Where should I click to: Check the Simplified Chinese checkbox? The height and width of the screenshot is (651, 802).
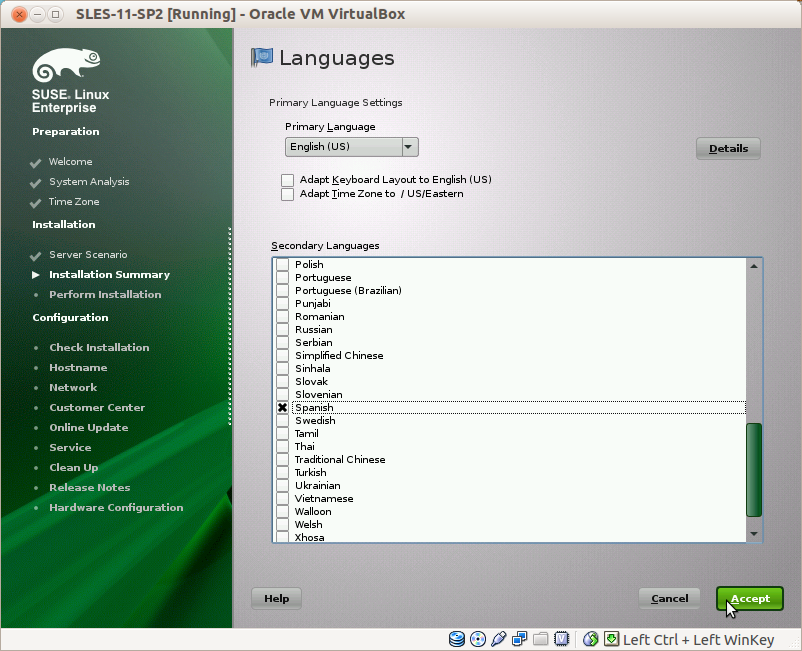(x=282, y=355)
